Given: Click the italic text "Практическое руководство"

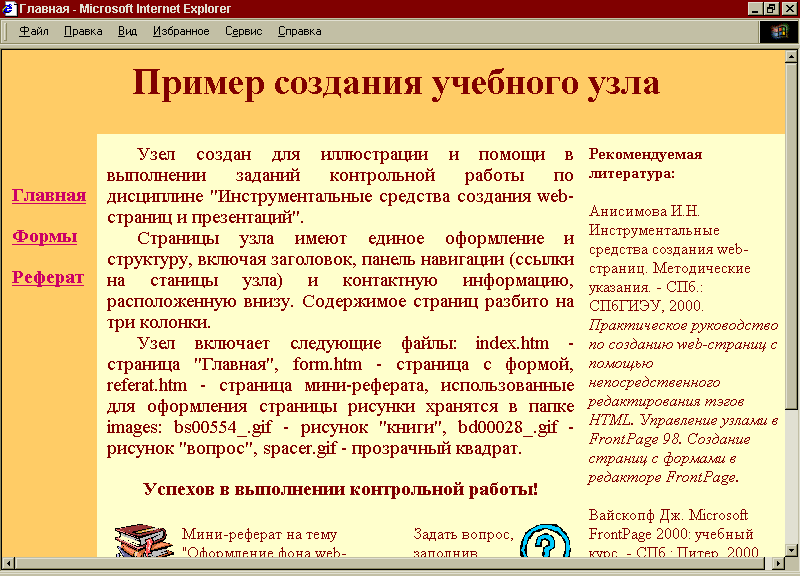Looking at the screenshot, I should tap(683, 325).
